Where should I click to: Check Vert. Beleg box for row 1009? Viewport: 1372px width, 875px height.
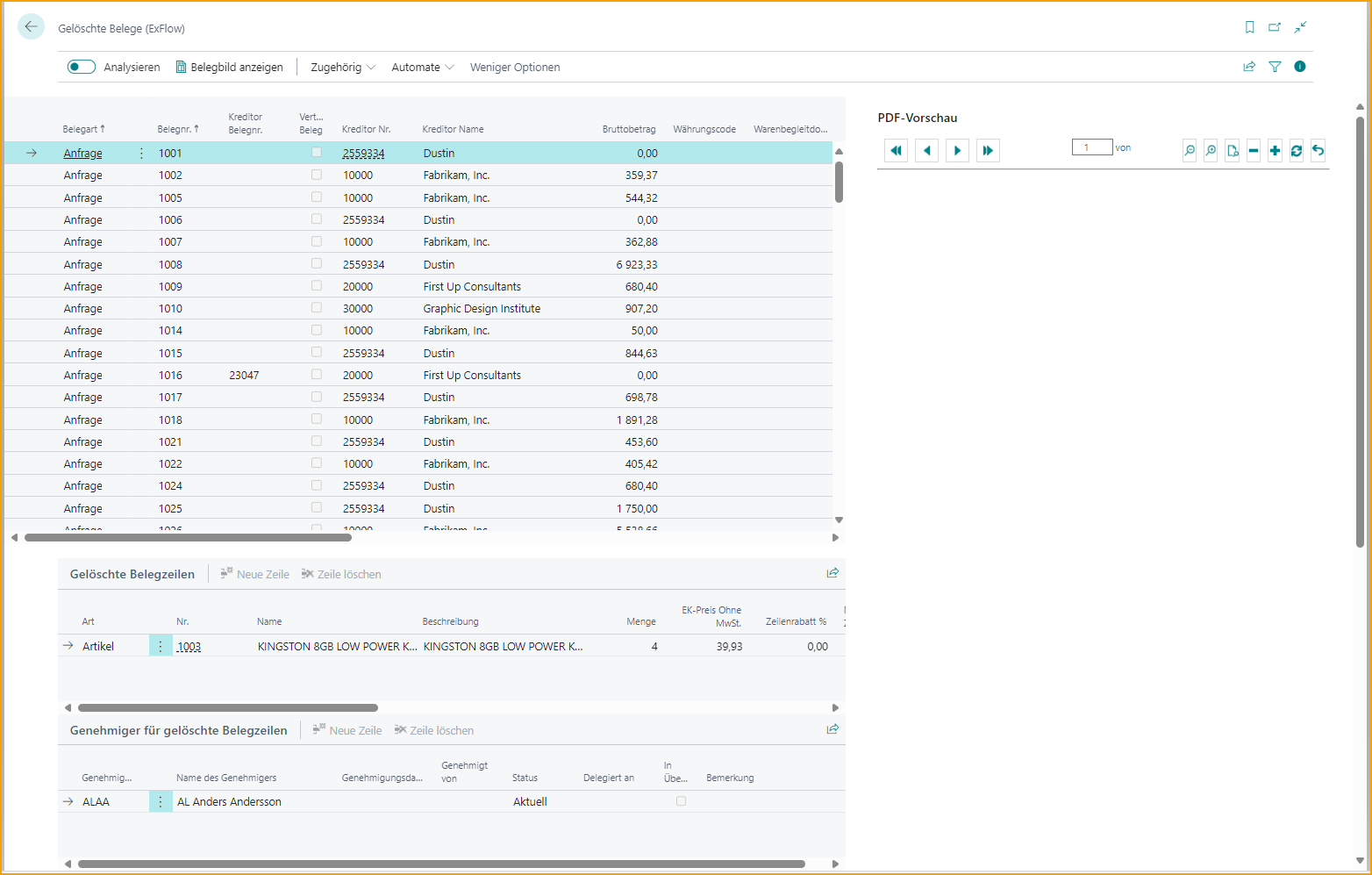[317, 285]
